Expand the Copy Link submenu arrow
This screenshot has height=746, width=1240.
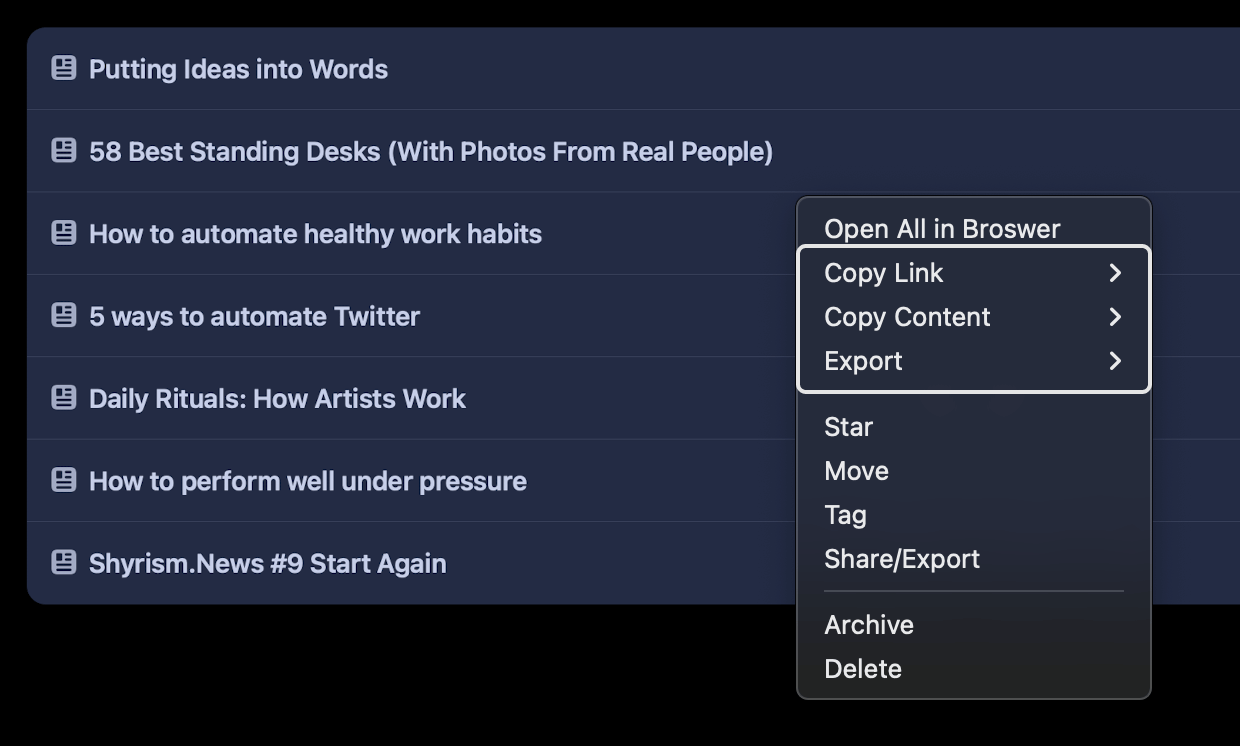pyautogui.click(x=1115, y=273)
